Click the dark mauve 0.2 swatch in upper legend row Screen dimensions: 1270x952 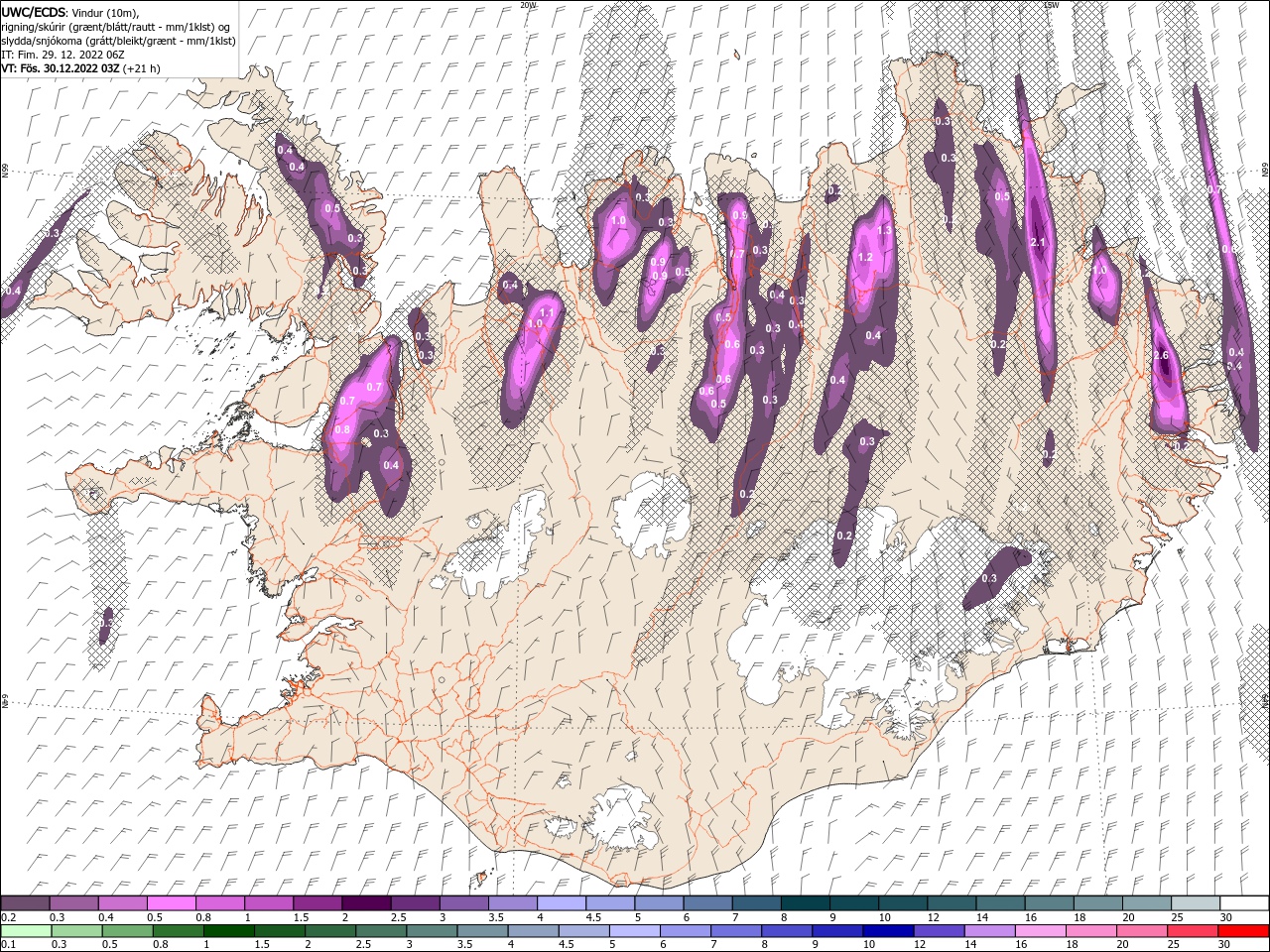coord(26,903)
